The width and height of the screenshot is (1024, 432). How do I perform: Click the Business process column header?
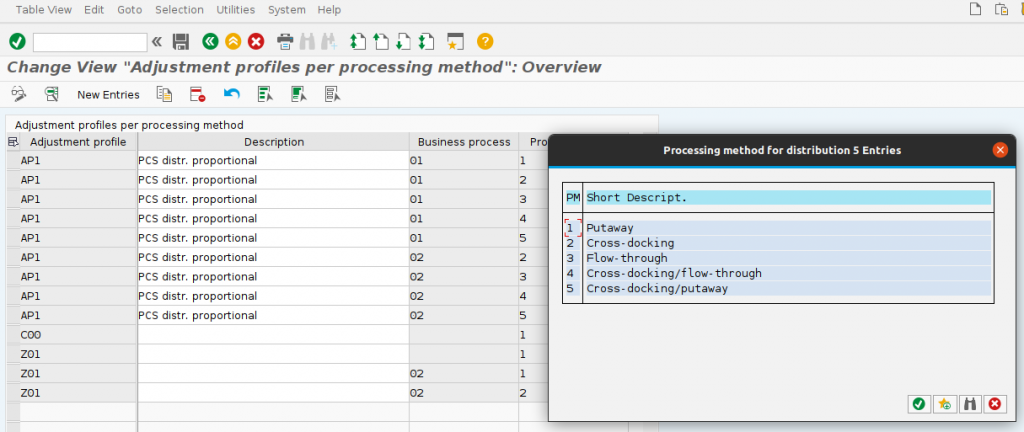tap(464, 142)
